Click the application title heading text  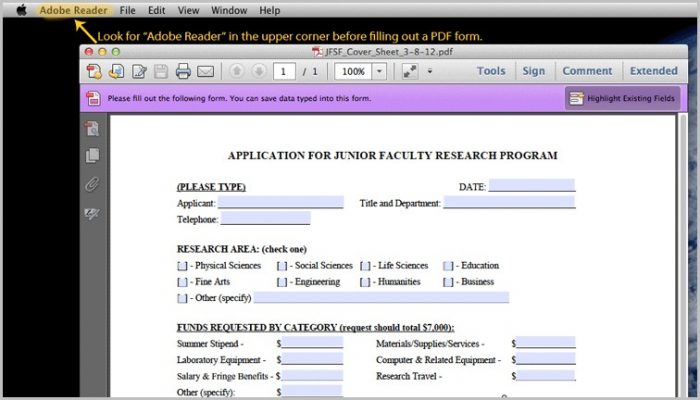tap(392, 155)
